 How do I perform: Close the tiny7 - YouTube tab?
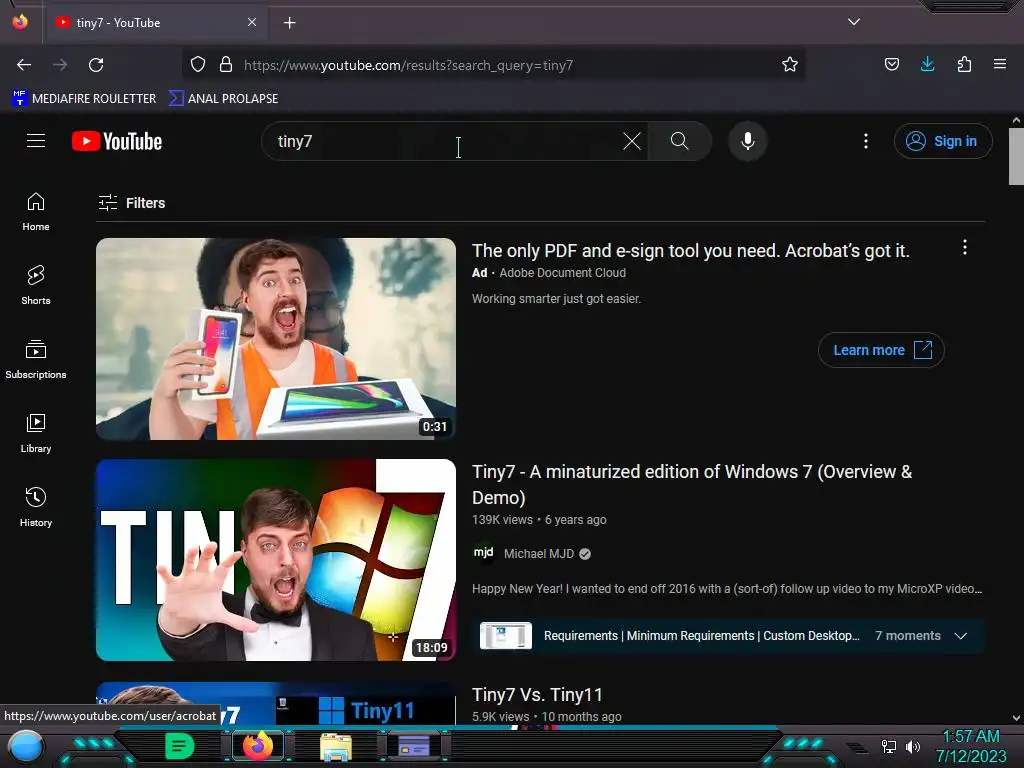point(252,22)
